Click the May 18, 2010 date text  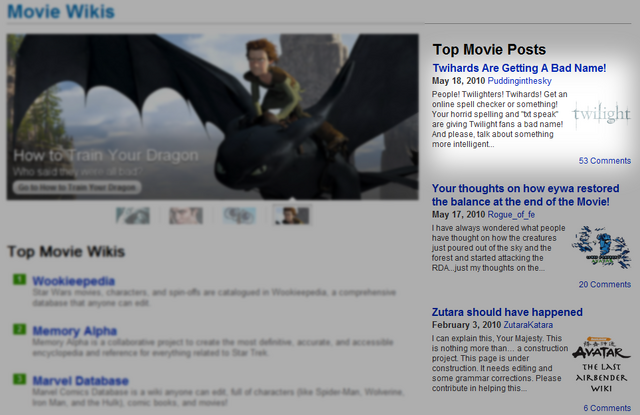(458, 81)
